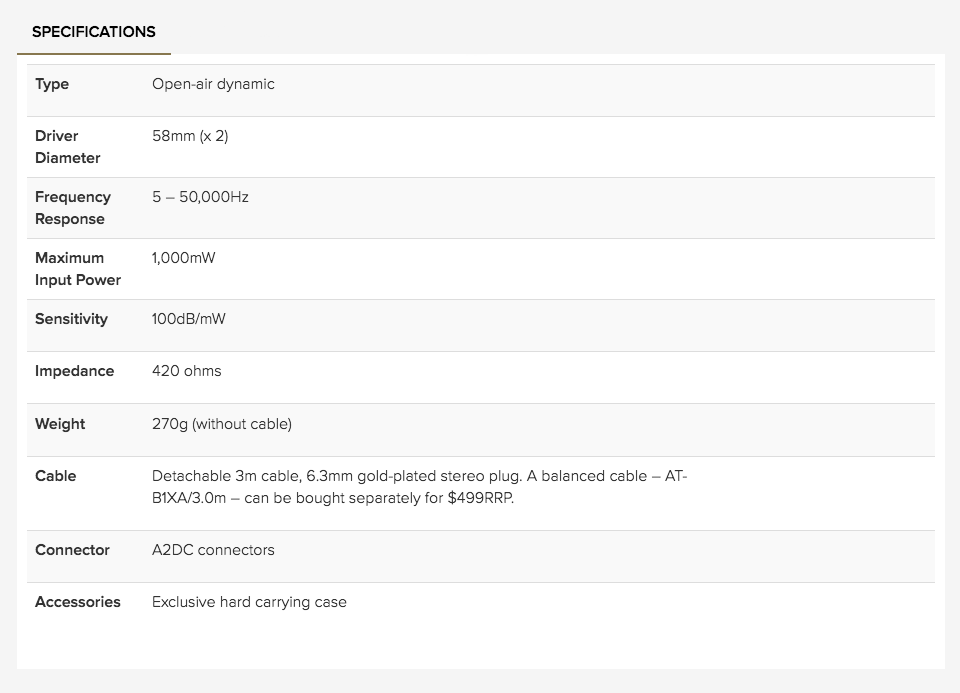Click the Frequency Response label
Image resolution: width=960 pixels, height=693 pixels.
tap(72, 208)
